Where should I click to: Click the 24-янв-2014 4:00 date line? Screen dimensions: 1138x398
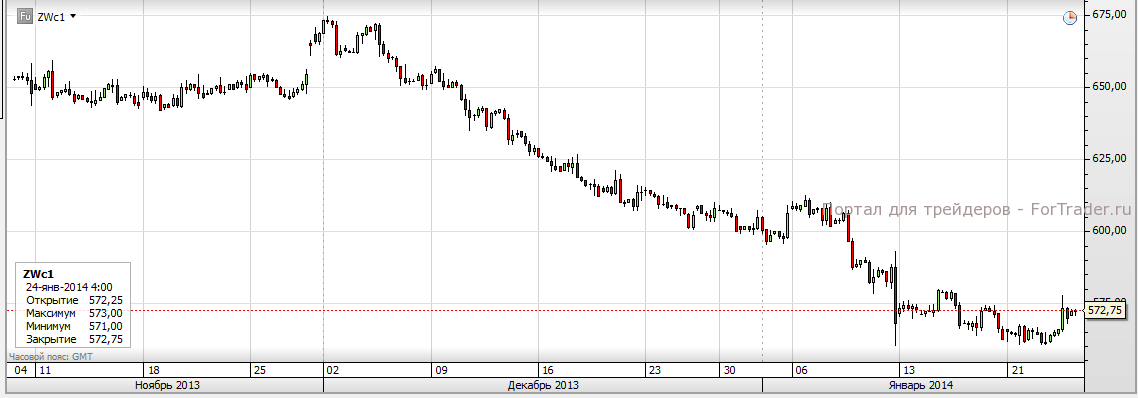[69, 287]
